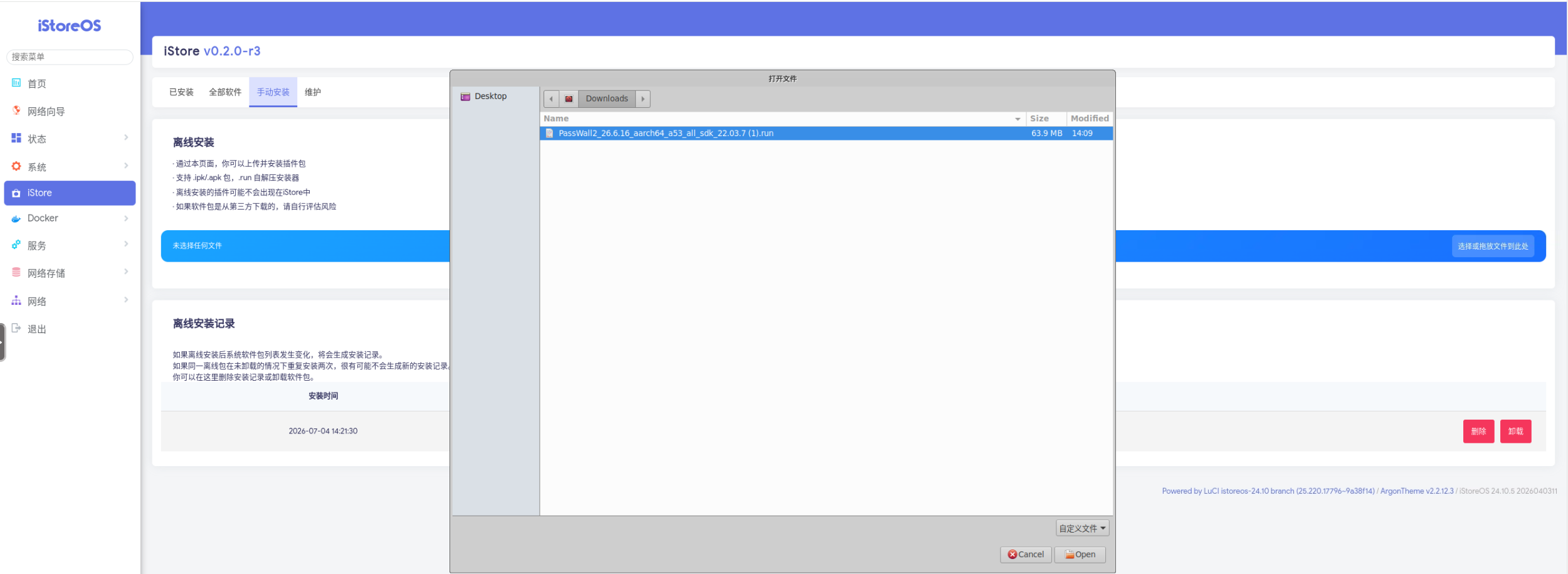The height and width of the screenshot is (574, 1568).
Task: Click the 退出 logout icon
Action: 16,328
